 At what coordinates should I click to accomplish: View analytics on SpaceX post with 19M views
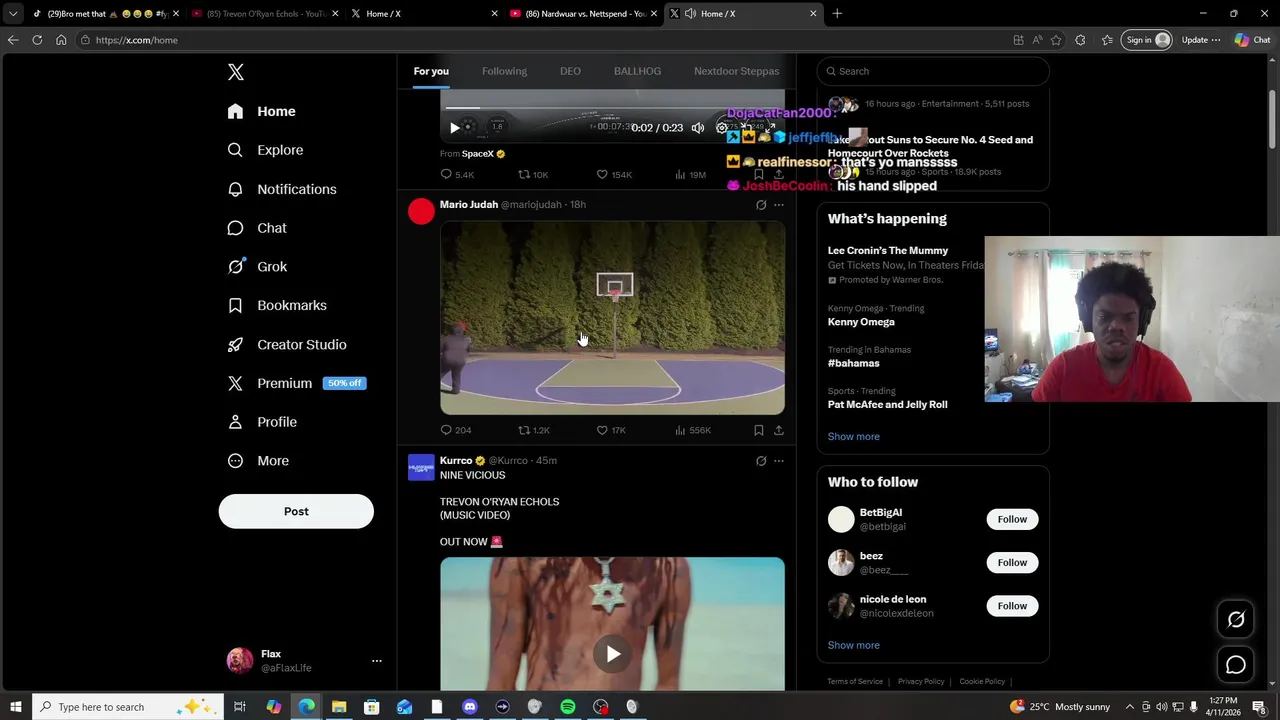[x=690, y=174]
